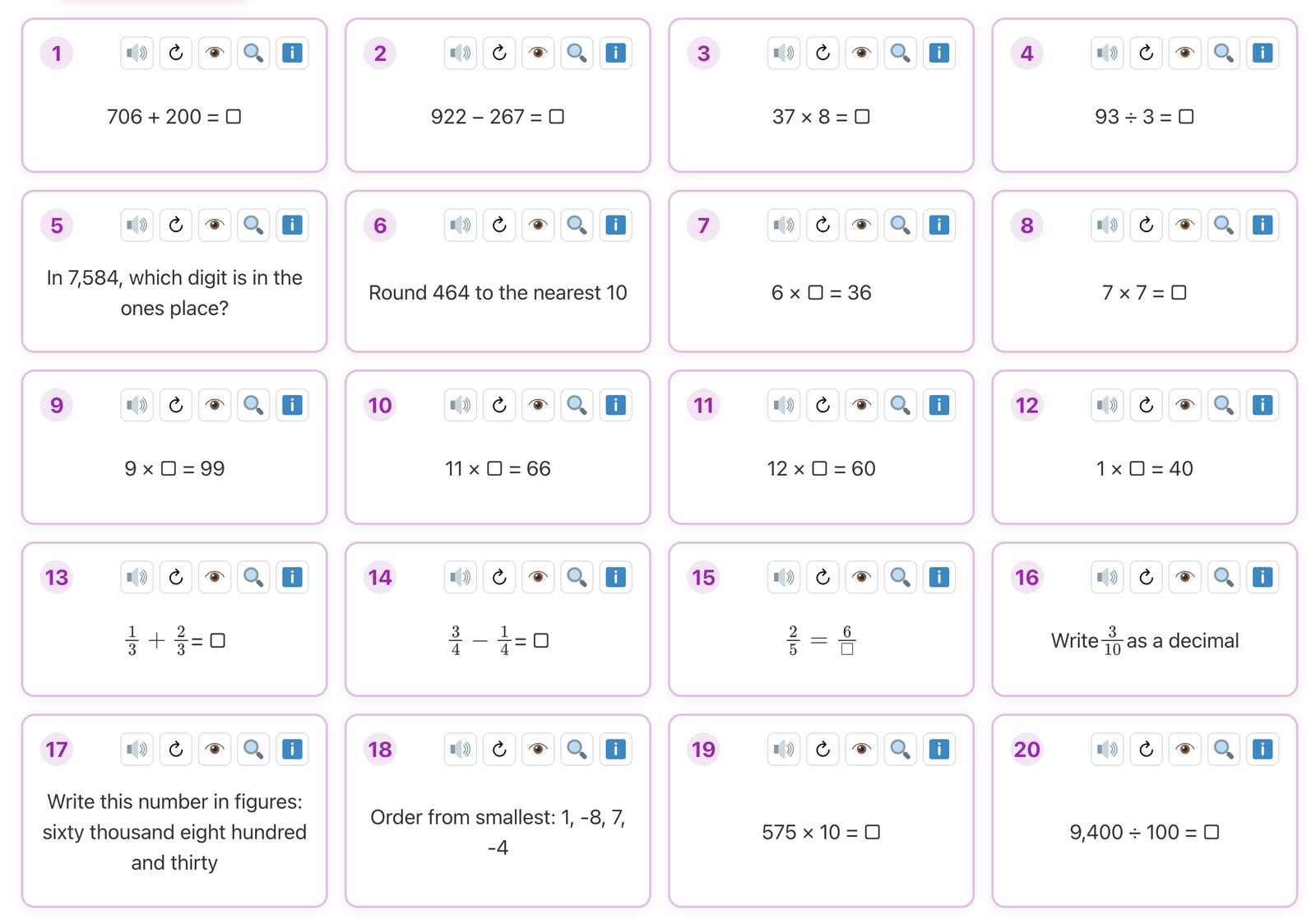Toggle the eye icon on question 9
The height and width of the screenshot is (920, 1316).
215,406
